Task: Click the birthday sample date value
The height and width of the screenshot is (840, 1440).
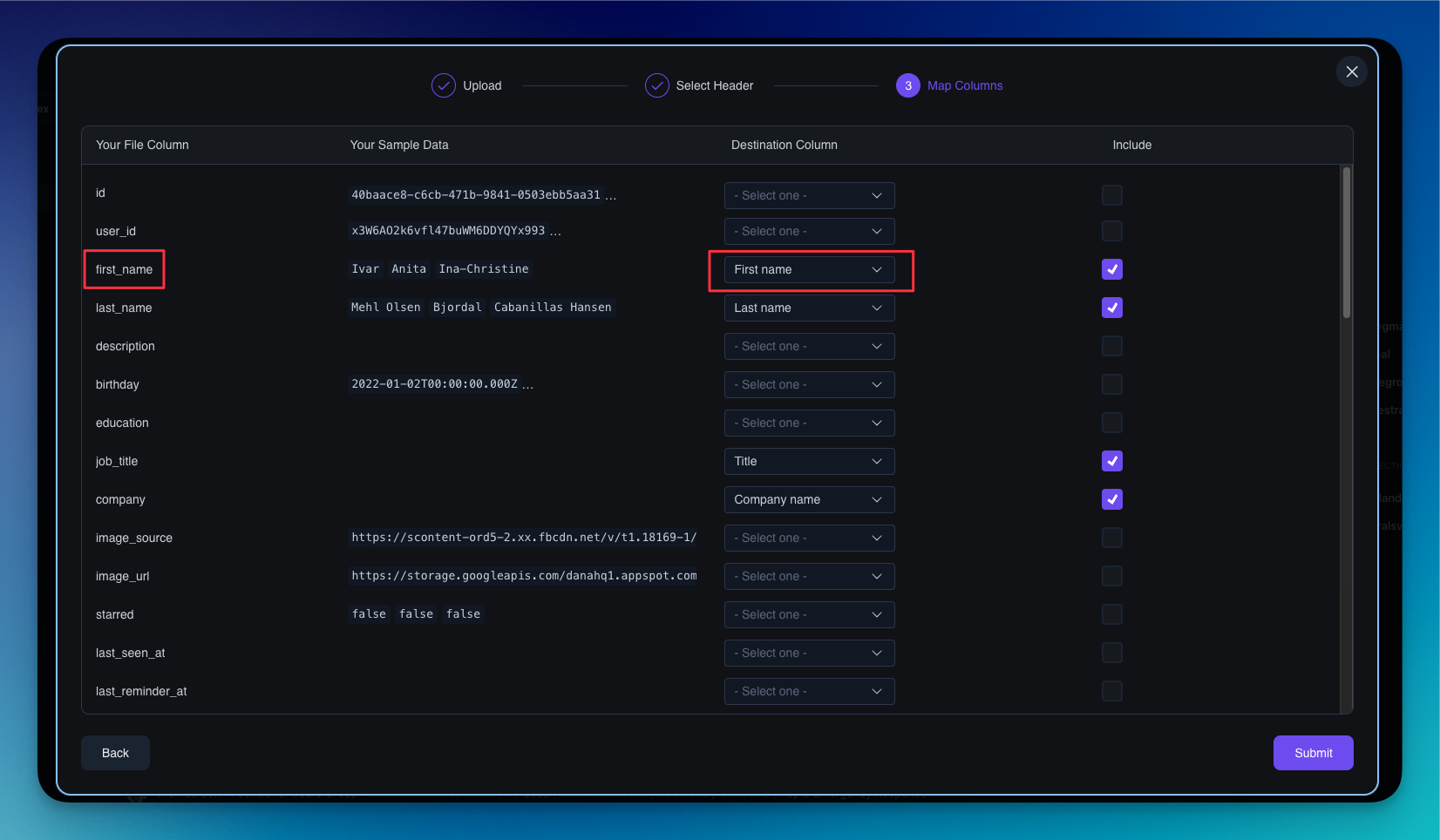Action: [x=434, y=383]
